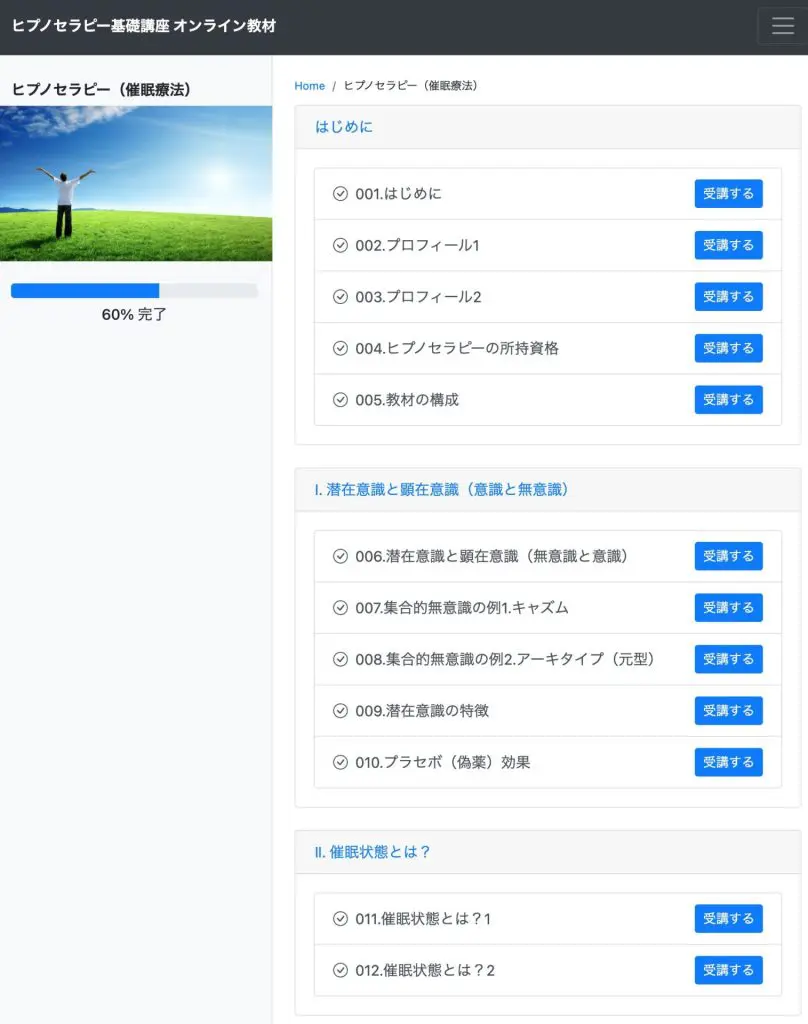
Task: Click the completion check next to 005.教材の構成
Action: 340,400
